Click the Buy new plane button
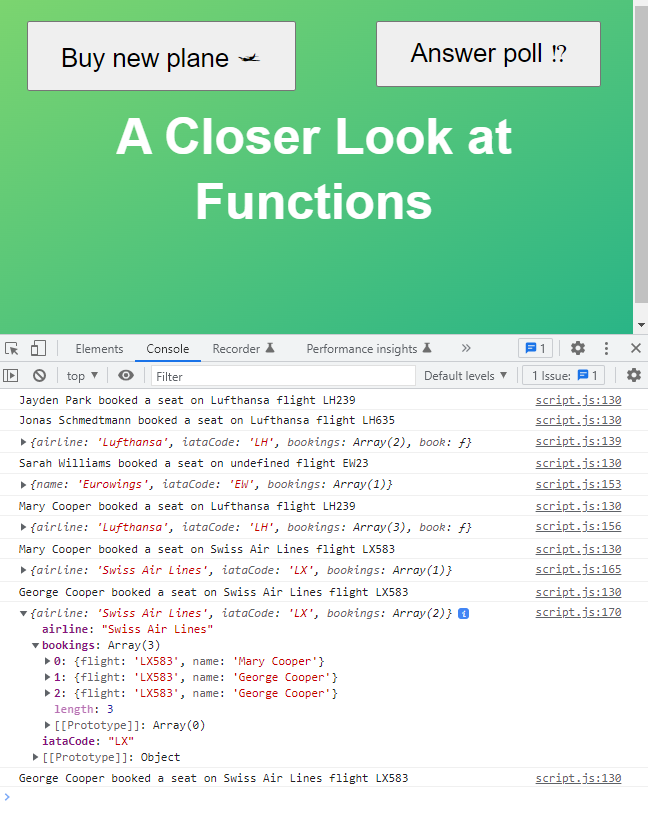 coord(162,56)
